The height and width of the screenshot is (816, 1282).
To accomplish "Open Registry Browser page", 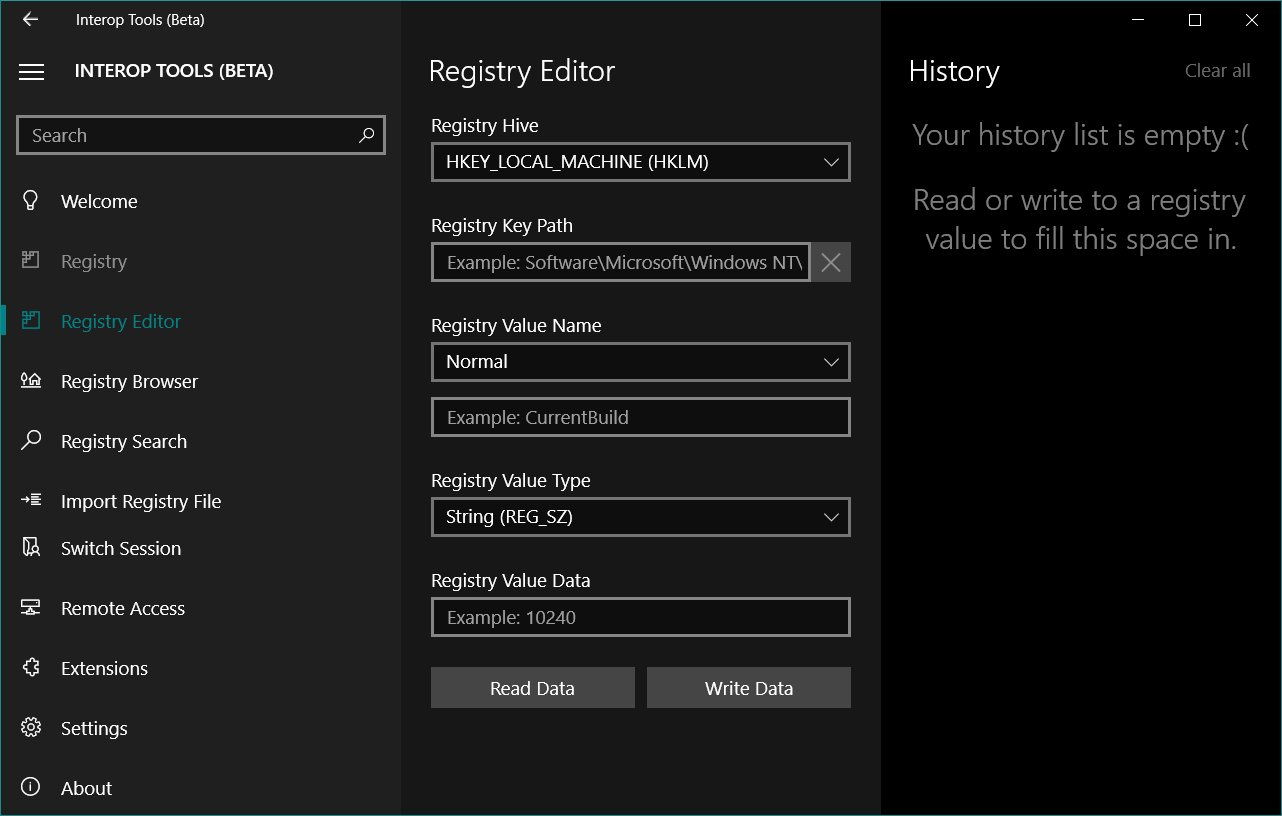I will pos(200,381).
